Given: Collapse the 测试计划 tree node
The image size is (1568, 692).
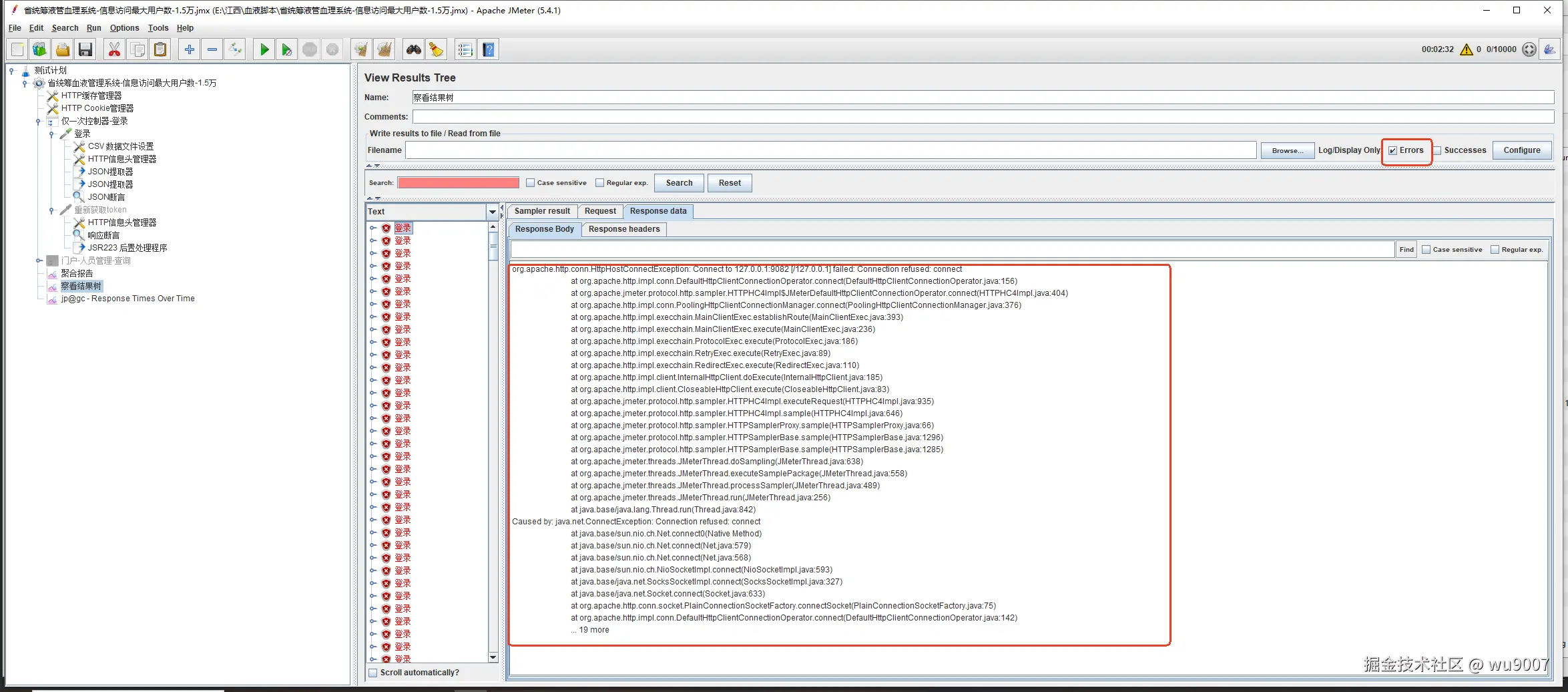Looking at the screenshot, I should (x=11, y=70).
